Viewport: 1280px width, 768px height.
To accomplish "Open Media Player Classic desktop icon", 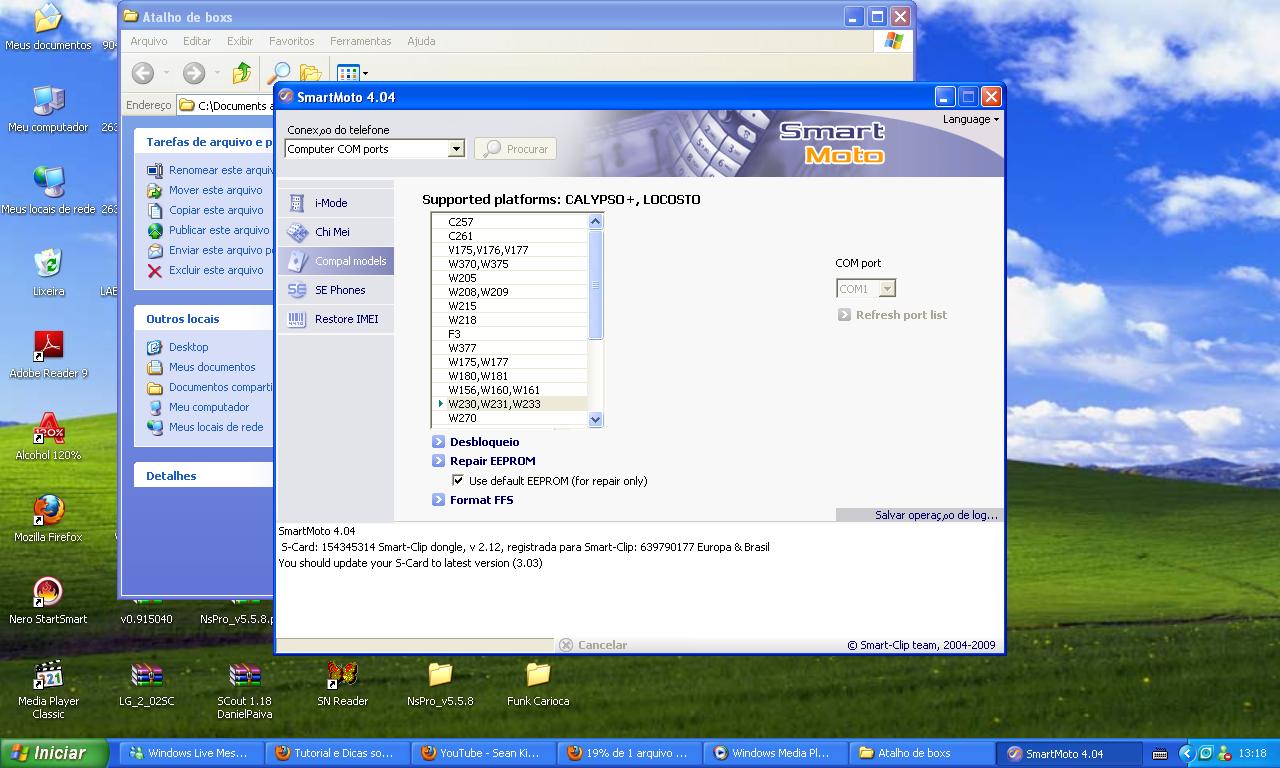I will click(48, 690).
